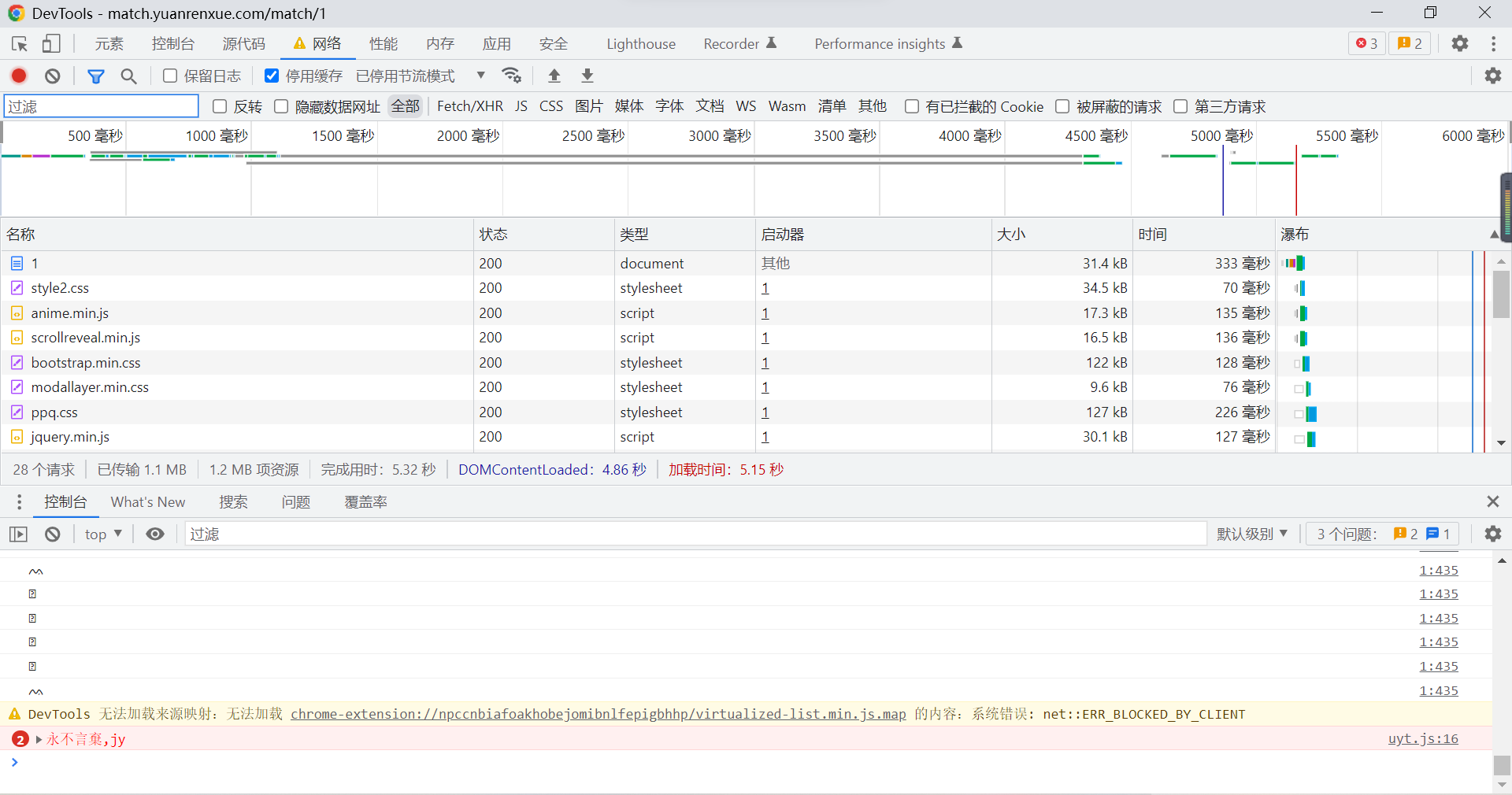Click the console filter input field

click(696, 534)
